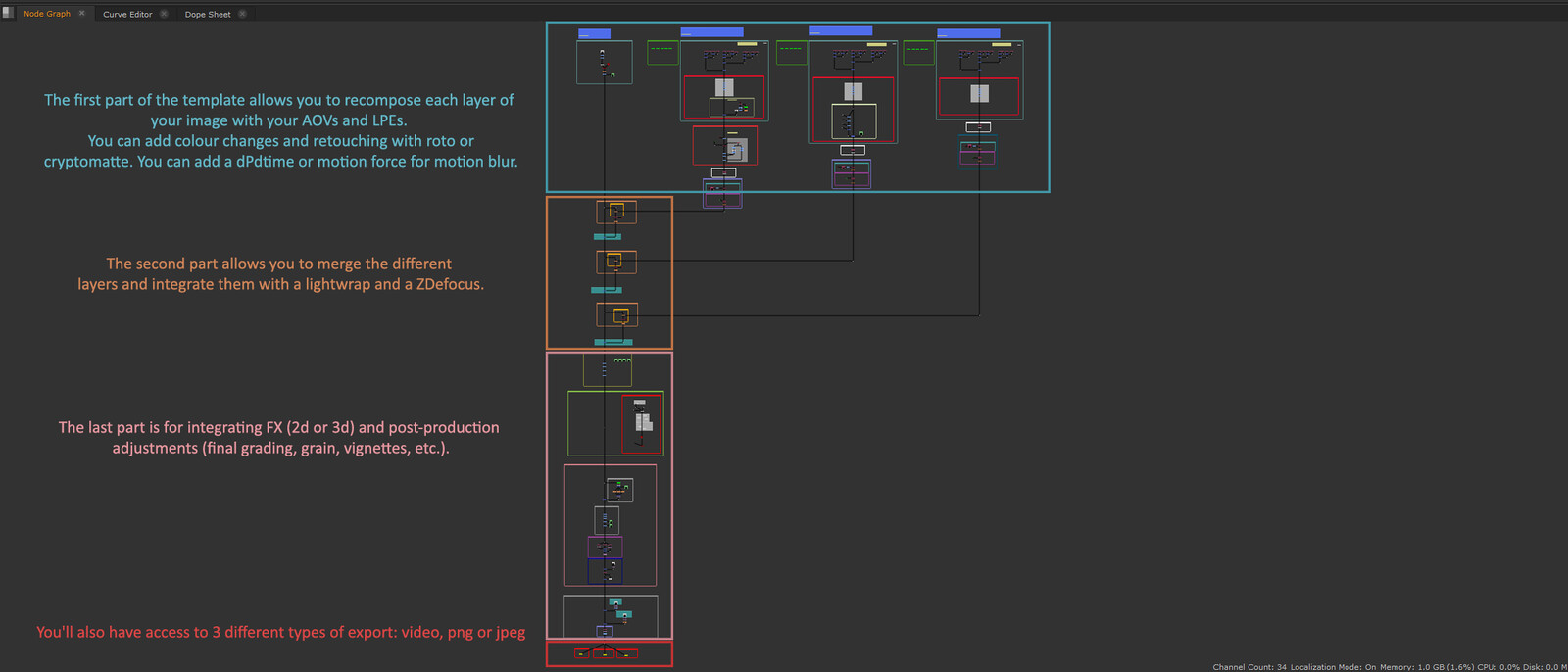Click teal node under the bottom merge
Image resolution: width=1568 pixels, height=672 pixels.
613,342
